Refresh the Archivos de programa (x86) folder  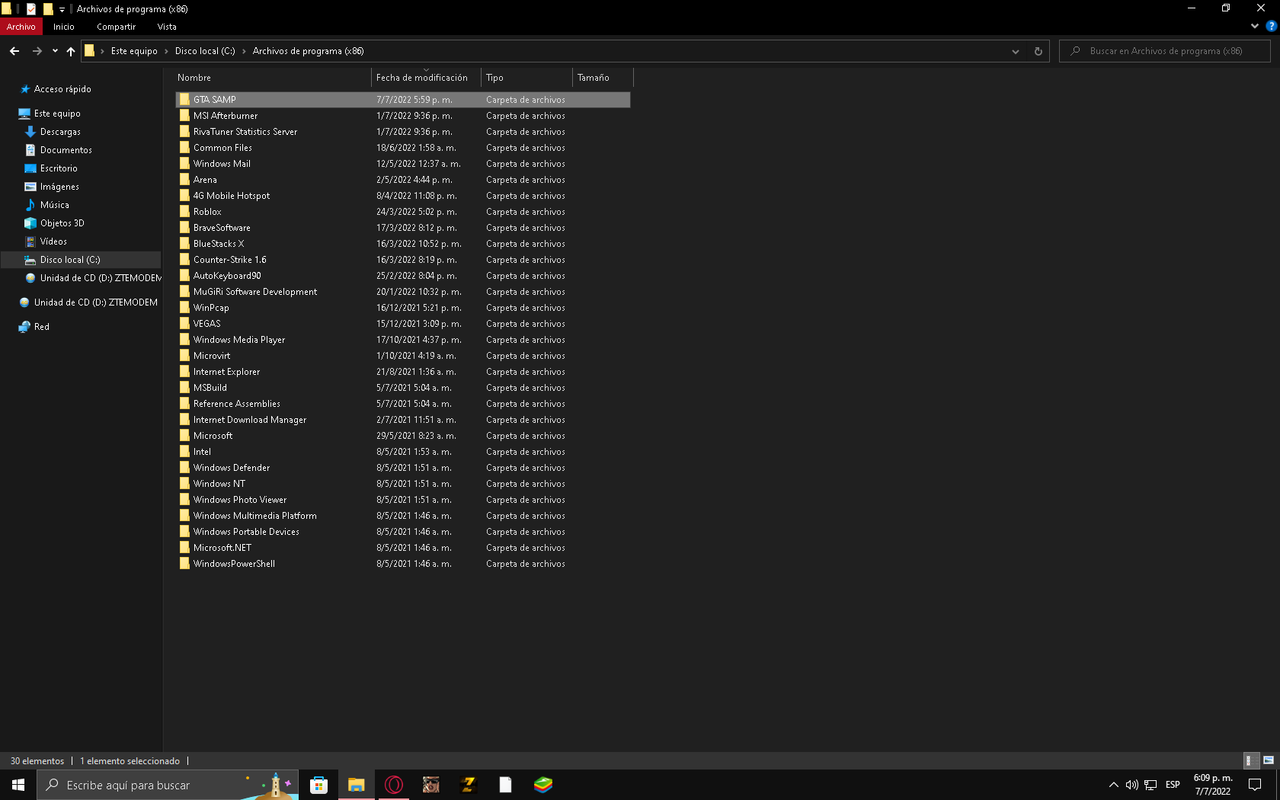click(1038, 51)
